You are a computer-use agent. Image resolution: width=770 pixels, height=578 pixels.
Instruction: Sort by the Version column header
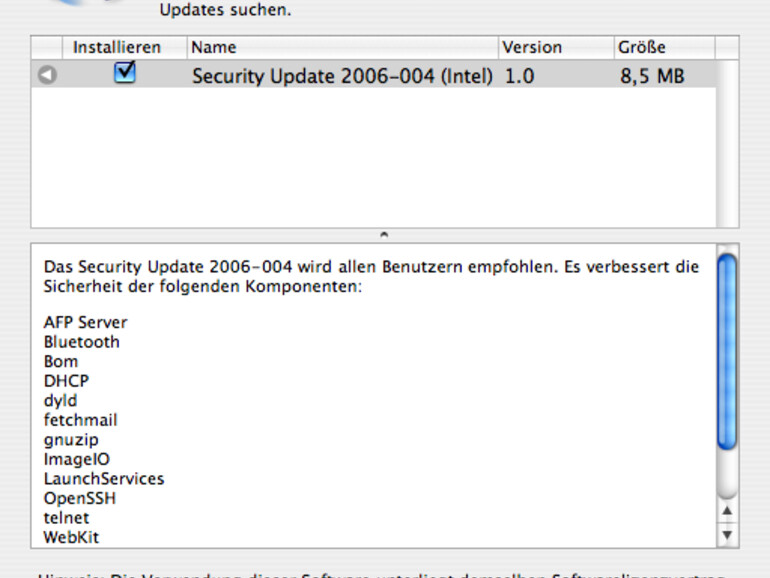pos(556,48)
